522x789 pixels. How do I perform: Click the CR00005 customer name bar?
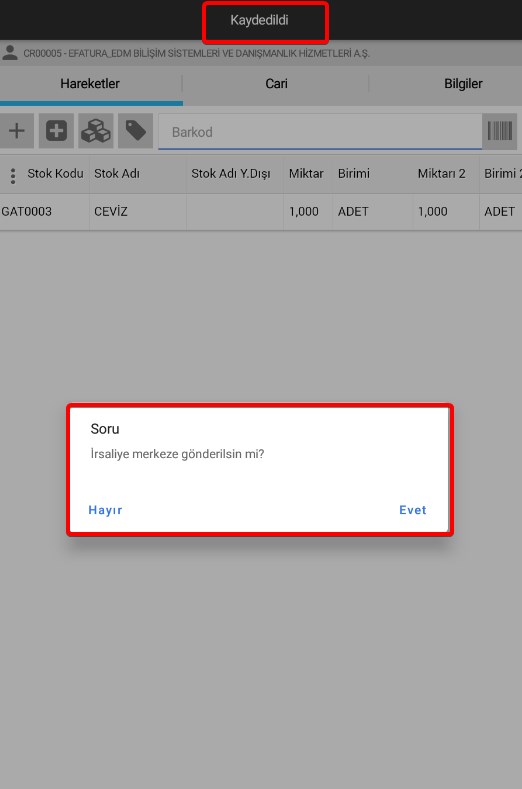pos(196,53)
